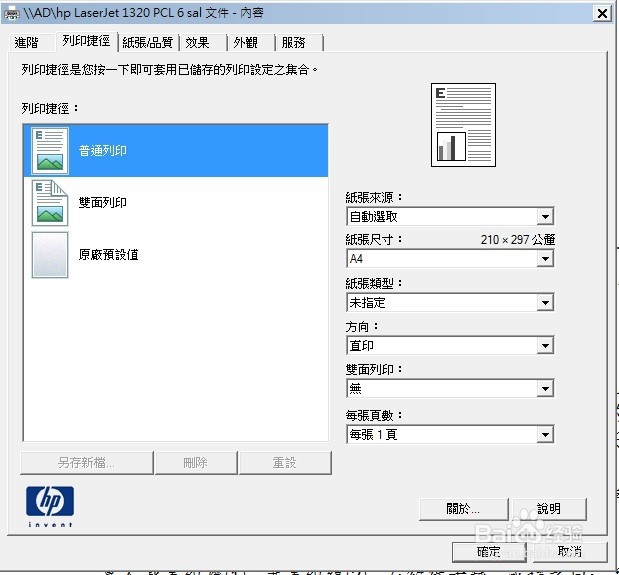Cancel with the 取消 button
The image size is (619, 575).
570,552
